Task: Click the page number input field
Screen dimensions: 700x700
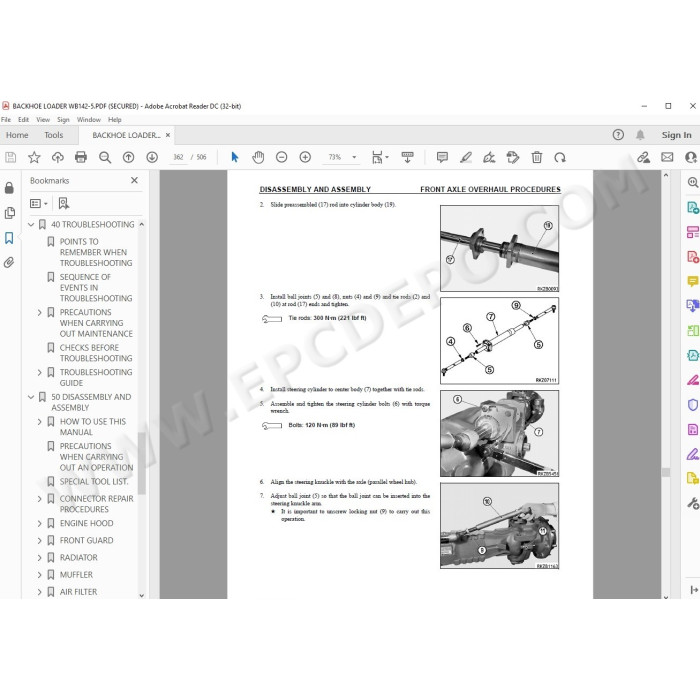Action: 178,157
